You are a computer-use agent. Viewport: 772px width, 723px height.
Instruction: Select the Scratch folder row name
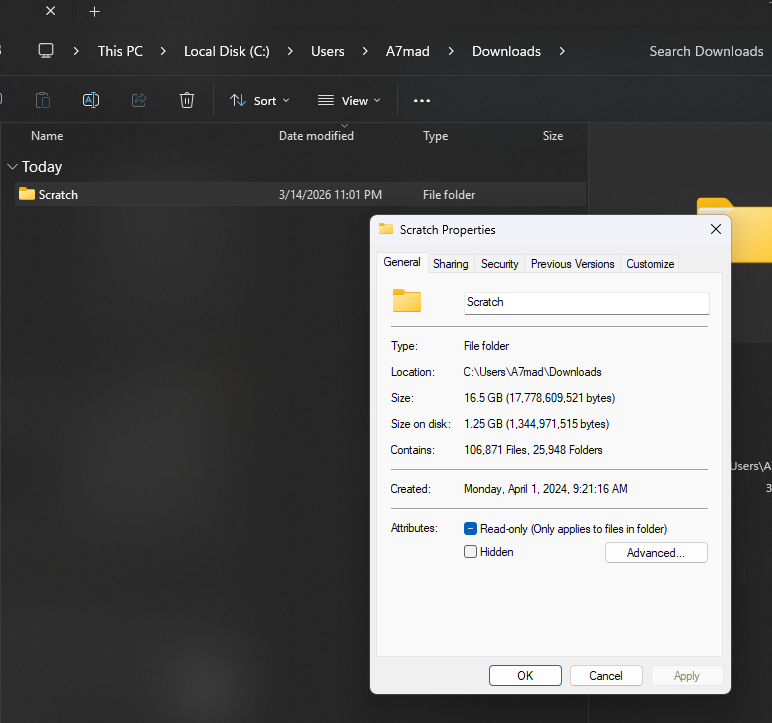tap(58, 195)
